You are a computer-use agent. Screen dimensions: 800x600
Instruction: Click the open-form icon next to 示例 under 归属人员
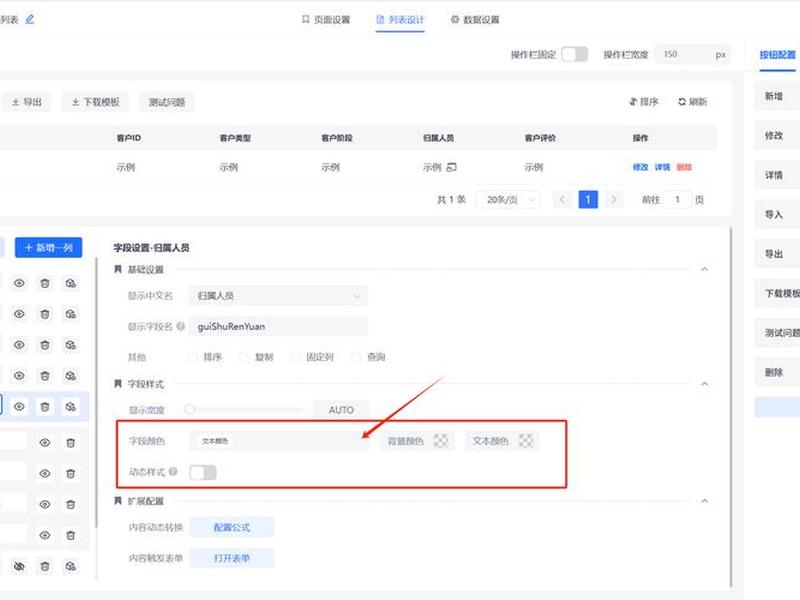point(452,167)
